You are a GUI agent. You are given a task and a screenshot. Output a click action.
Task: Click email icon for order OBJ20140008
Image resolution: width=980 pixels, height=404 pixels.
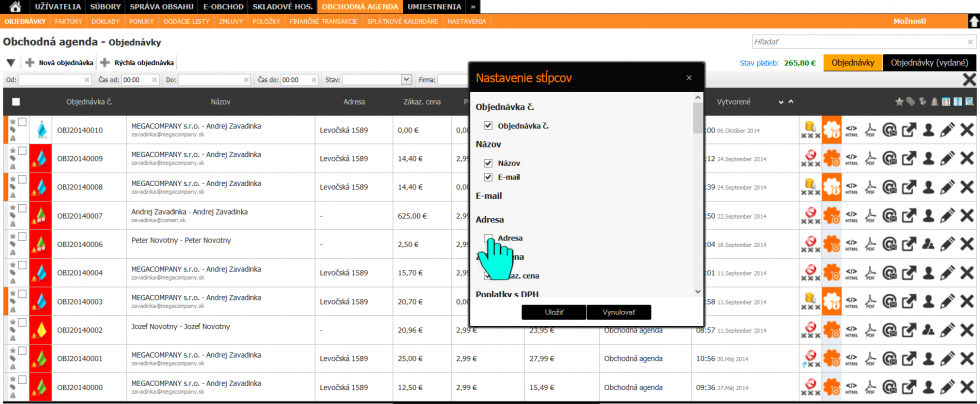point(890,187)
